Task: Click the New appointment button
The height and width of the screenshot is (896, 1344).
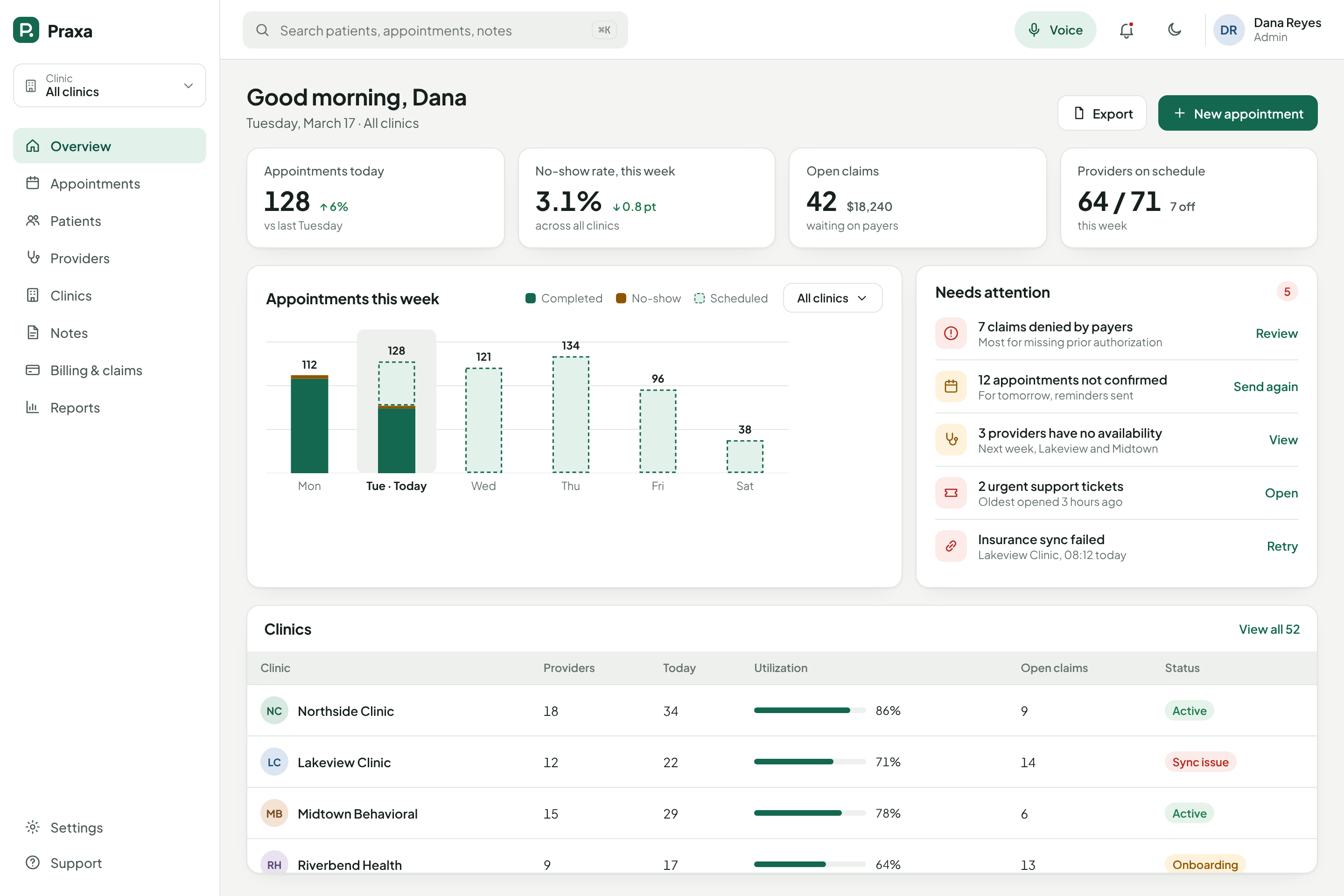Action: point(1238,113)
